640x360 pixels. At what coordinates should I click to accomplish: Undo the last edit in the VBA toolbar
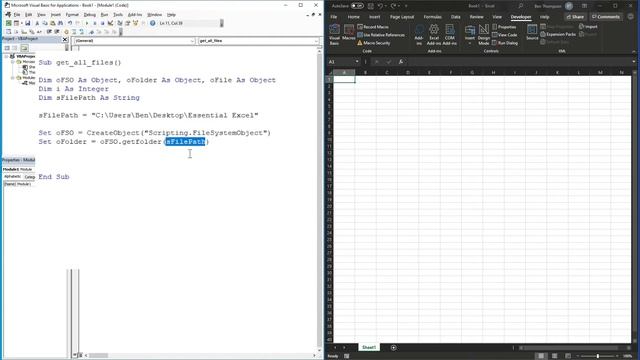point(70,23)
